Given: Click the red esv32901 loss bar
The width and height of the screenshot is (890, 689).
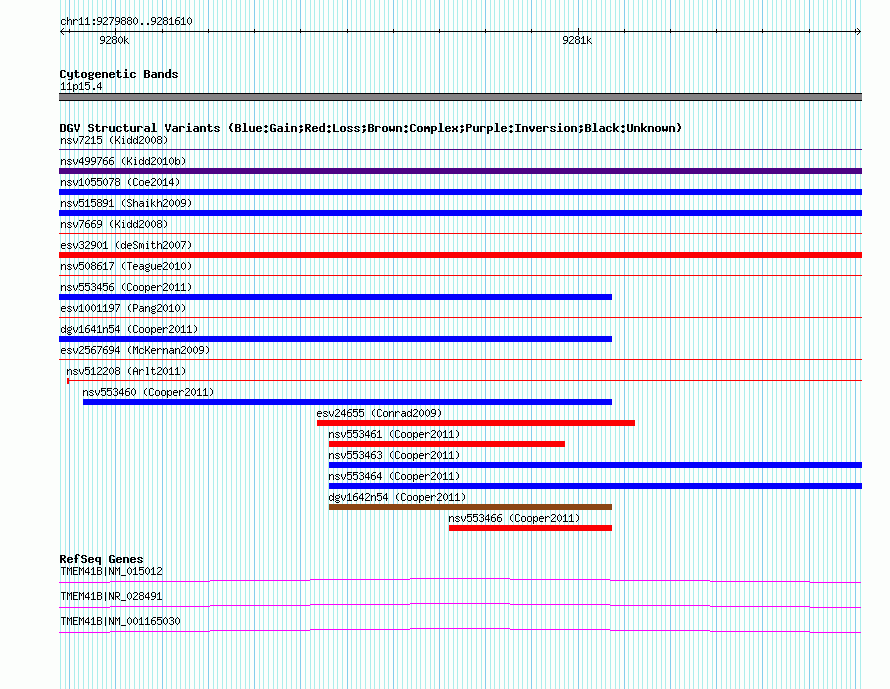Looking at the screenshot, I should (x=460, y=255).
